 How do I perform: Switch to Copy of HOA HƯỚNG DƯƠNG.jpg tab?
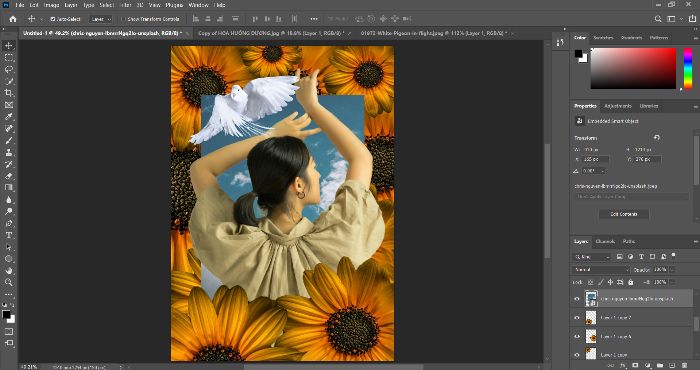pos(271,33)
